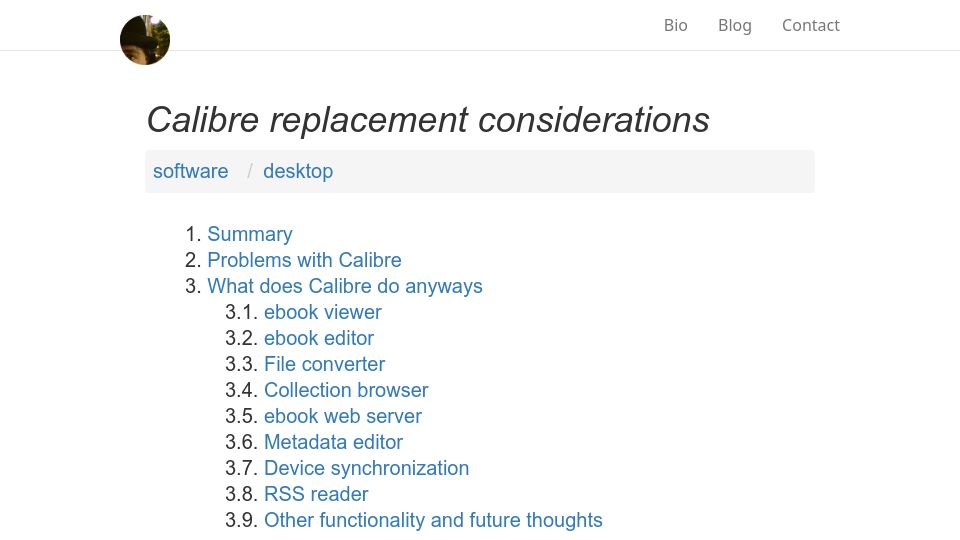The height and width of the screenshot is (540, 960).
Task: Click the round avatar photo logo
Action: 145,40
